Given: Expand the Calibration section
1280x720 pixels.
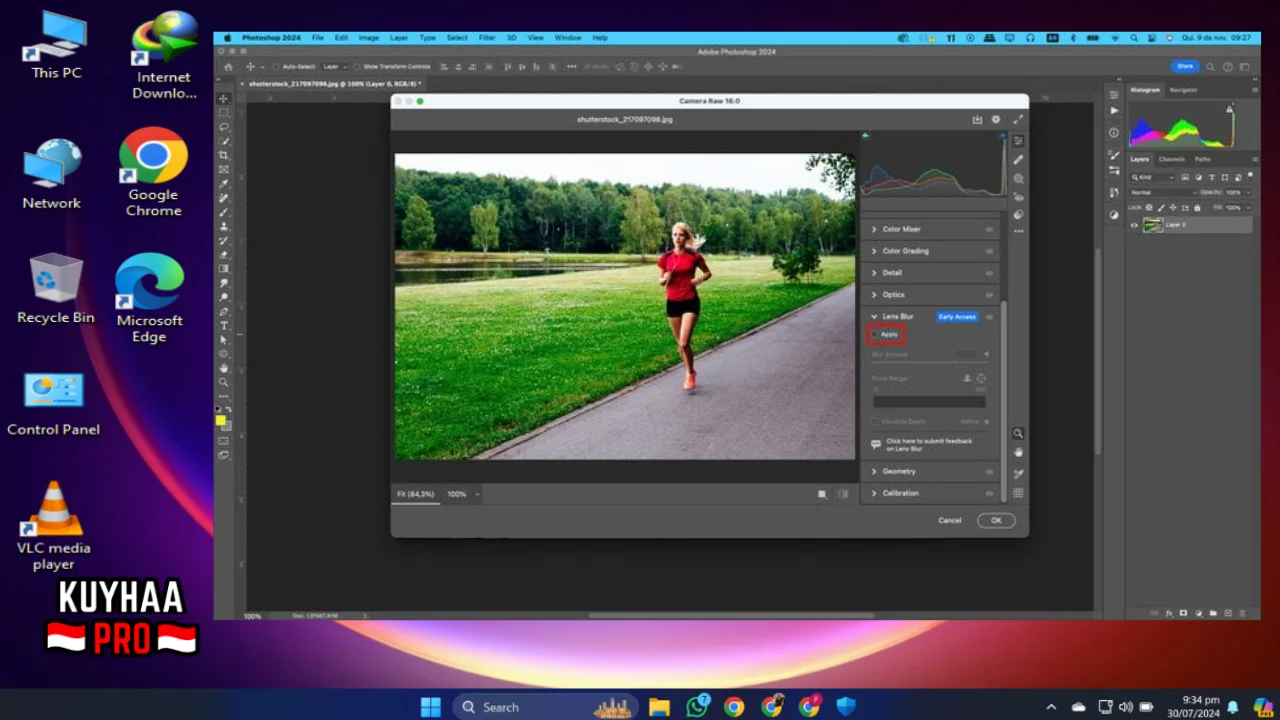Looking at the screenshot, I should point(874,493).
